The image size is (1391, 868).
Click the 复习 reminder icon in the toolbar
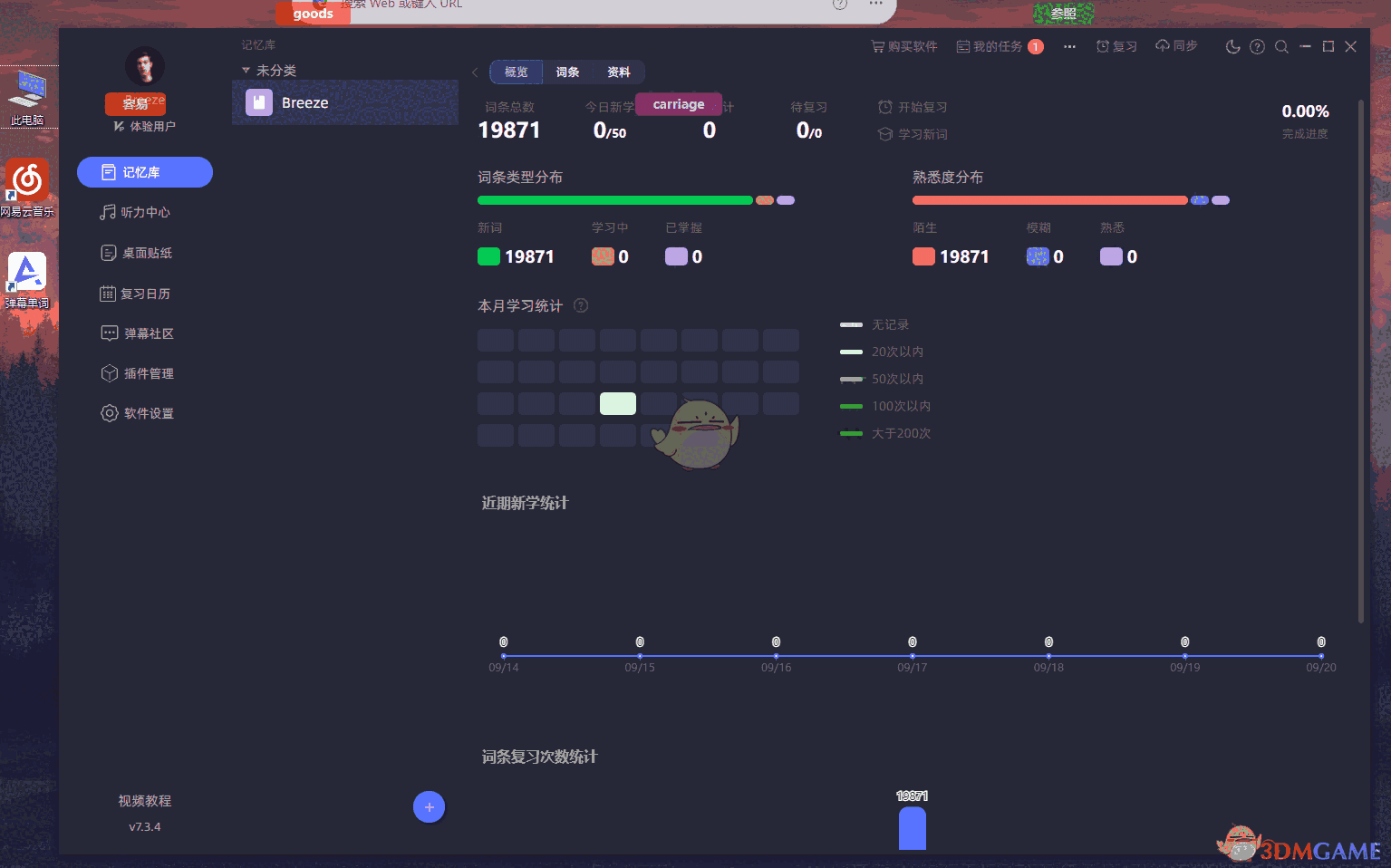click(1116, 45)
